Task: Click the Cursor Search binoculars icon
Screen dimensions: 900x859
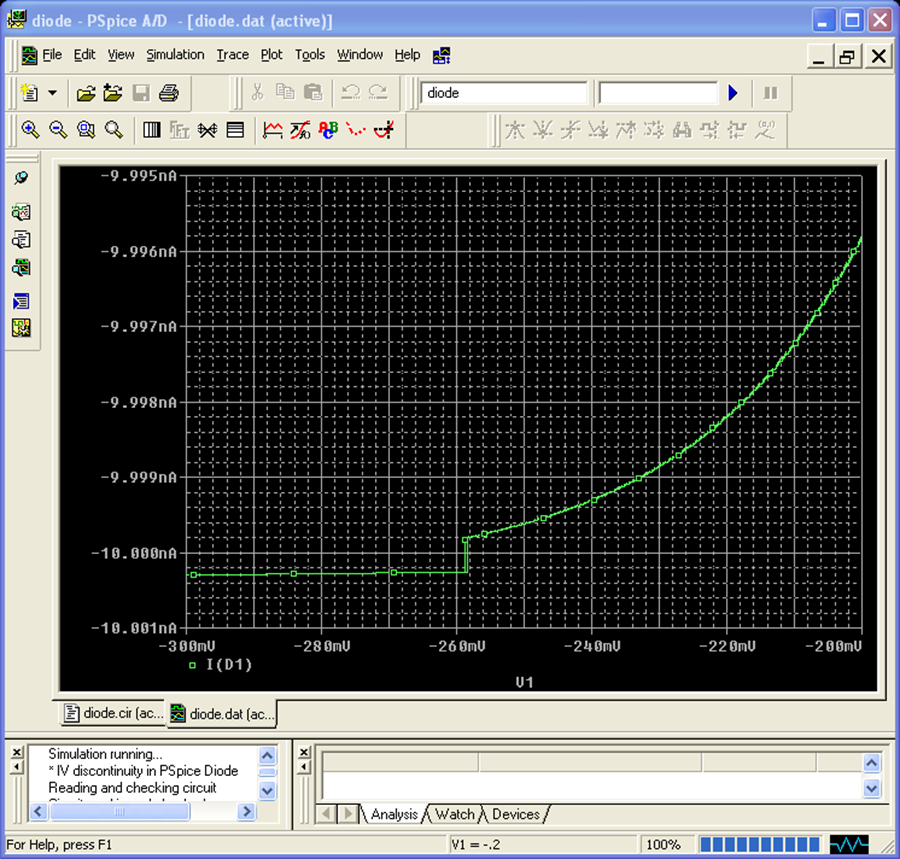Action: [x=681, y=130]
